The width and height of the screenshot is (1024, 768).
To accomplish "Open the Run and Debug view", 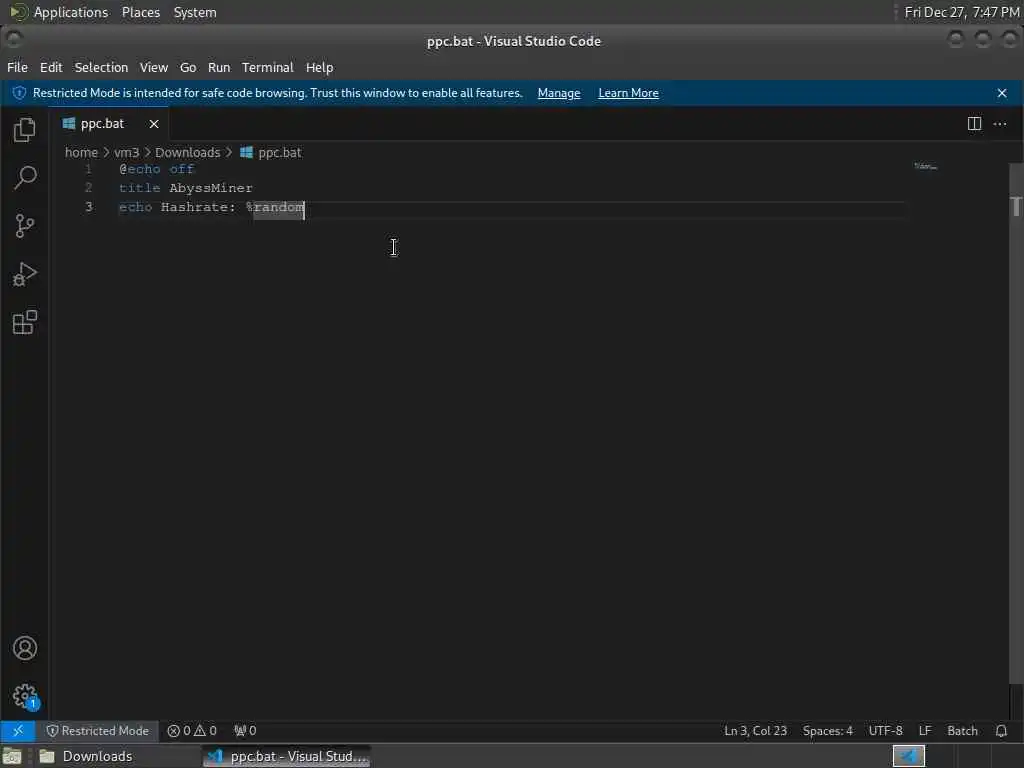I will (24, 274).
